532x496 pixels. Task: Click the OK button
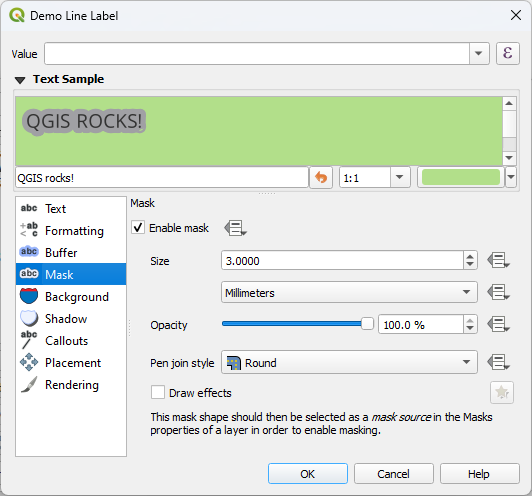click(308, 474)
